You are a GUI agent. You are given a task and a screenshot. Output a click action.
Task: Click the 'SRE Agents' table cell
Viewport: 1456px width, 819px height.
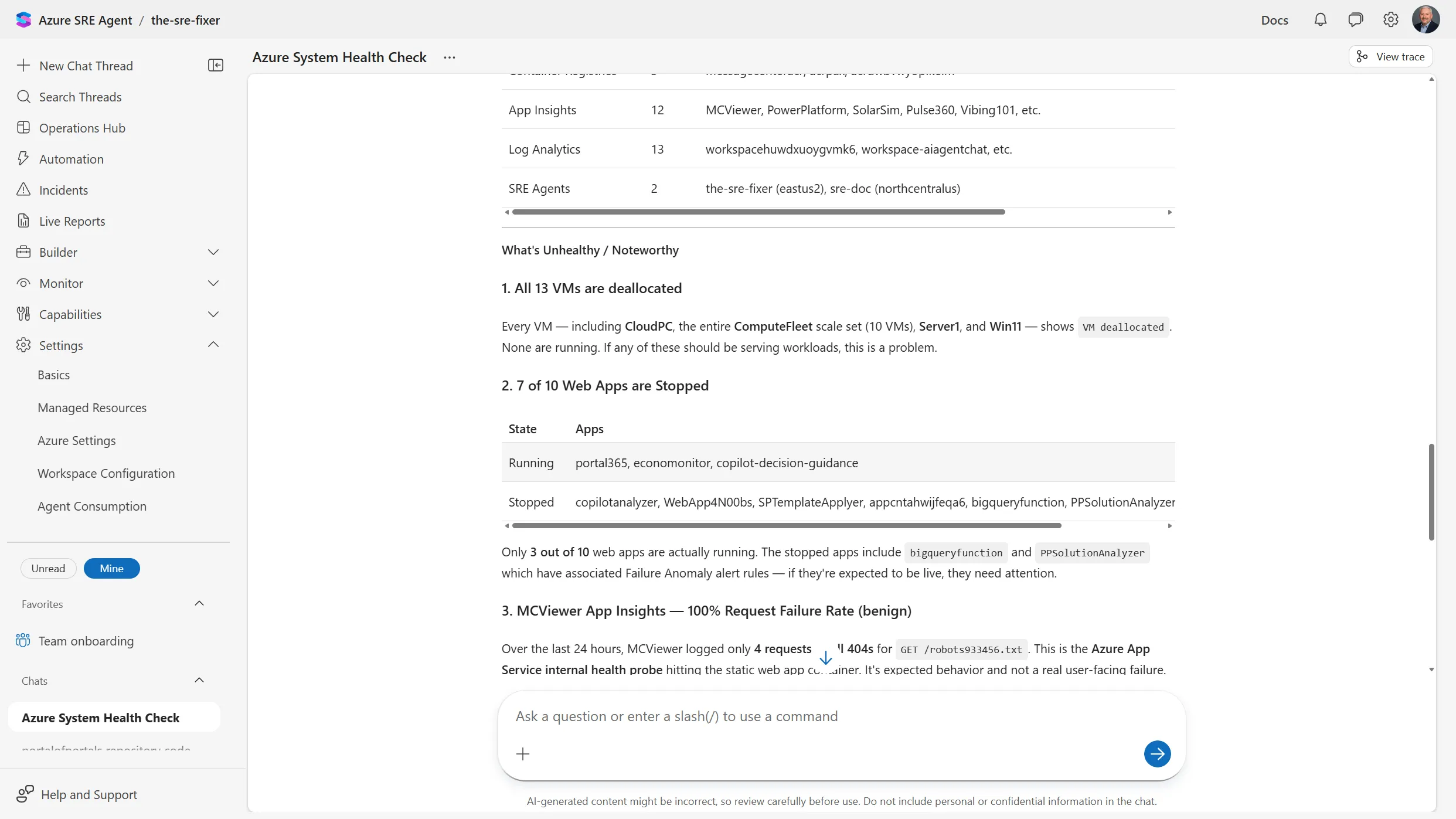(x=539, y=188)
